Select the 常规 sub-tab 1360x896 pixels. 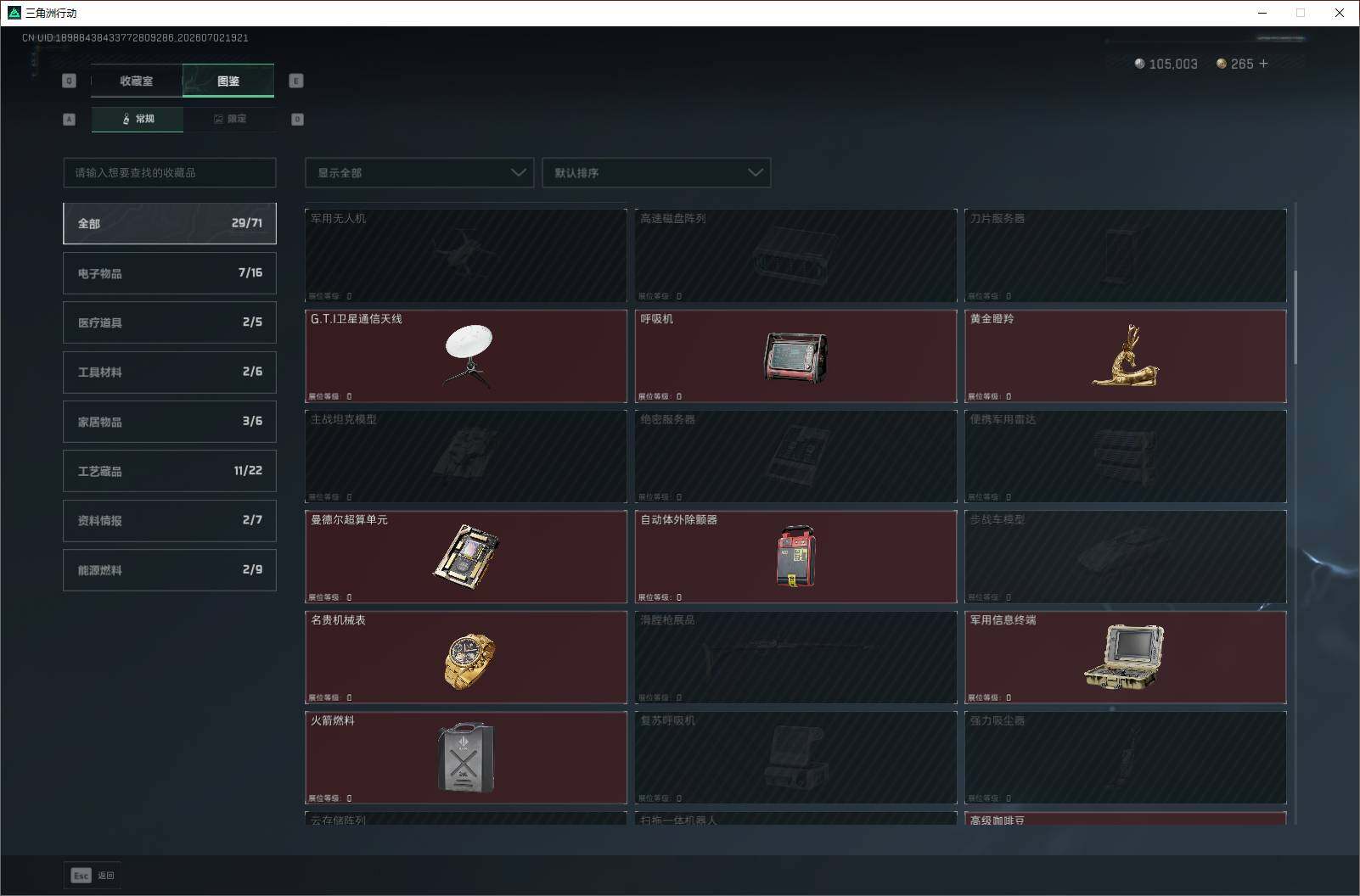point(138,119)
